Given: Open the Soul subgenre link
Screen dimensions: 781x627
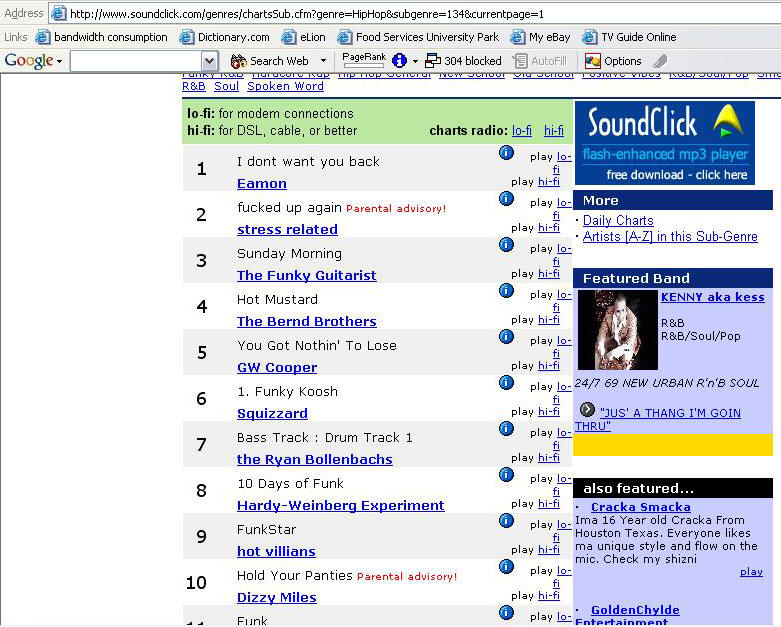Looking at the screenshot, I should point(227,86).
